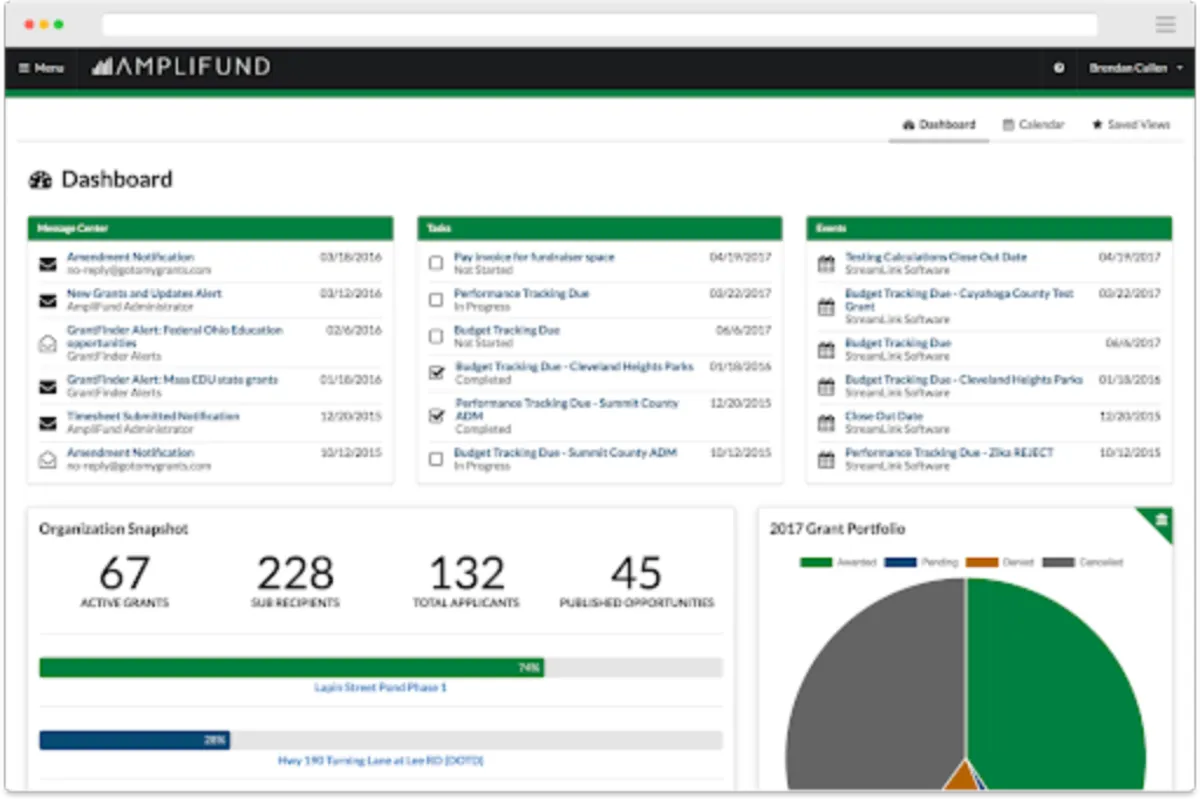The height and width of the screenshot is (799, 1200).
Task: Open the Timesheet Submitted Notification message
Action: click(153, 416)
